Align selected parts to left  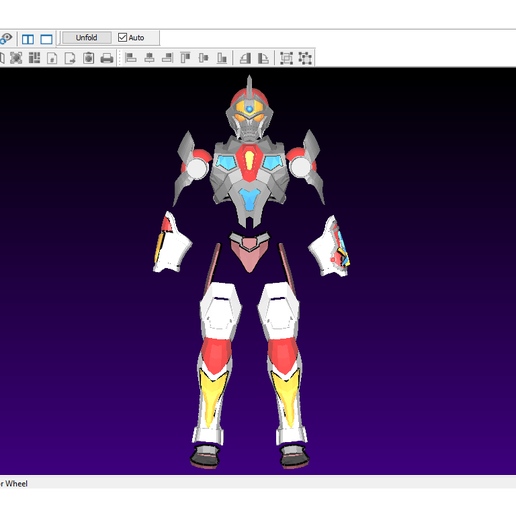[x=131, y=58]
